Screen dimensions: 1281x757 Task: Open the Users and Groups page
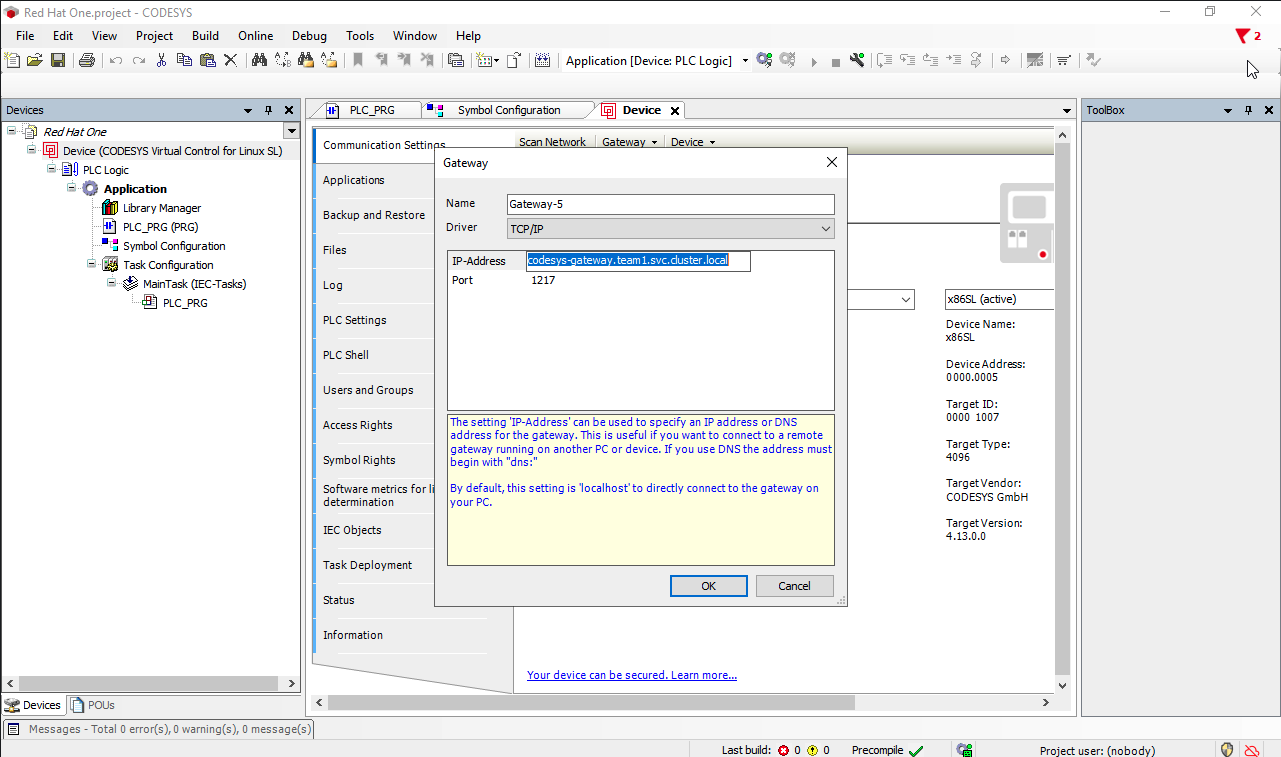click(368, 390)
